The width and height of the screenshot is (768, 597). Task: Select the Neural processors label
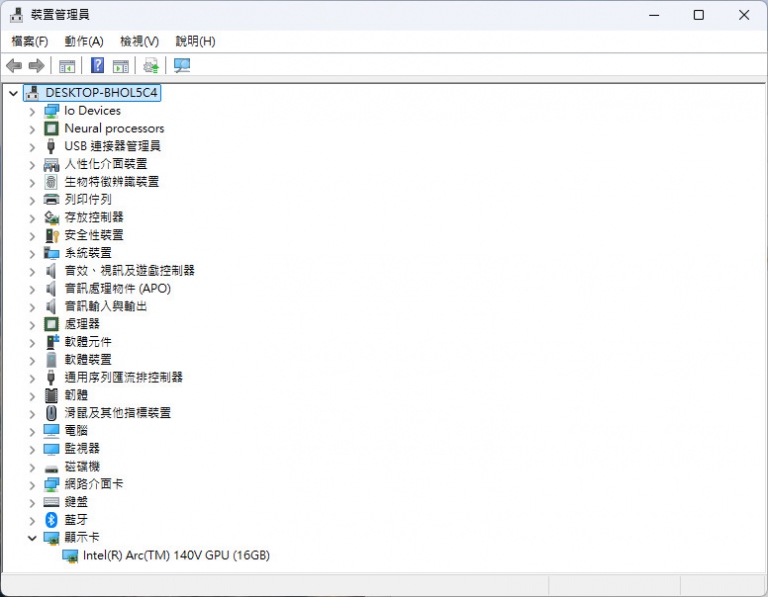click(x=114, y=128)
